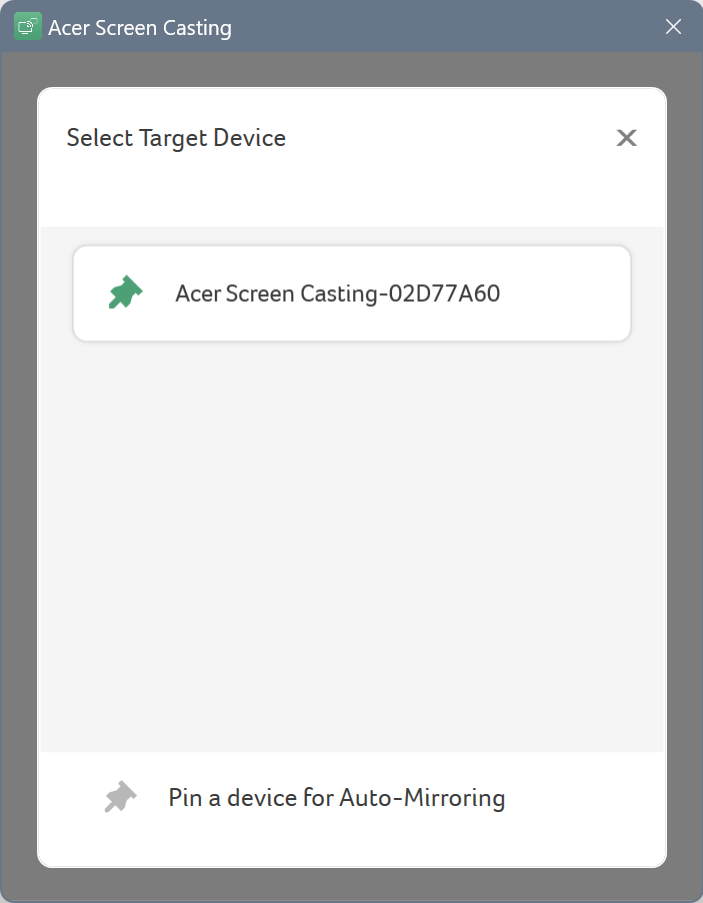The width and height of the screenshot is (703, 903).
Task: Click the gray backdrop beneath the dialog
Action: pyautogui.click(x=352, y=884)
